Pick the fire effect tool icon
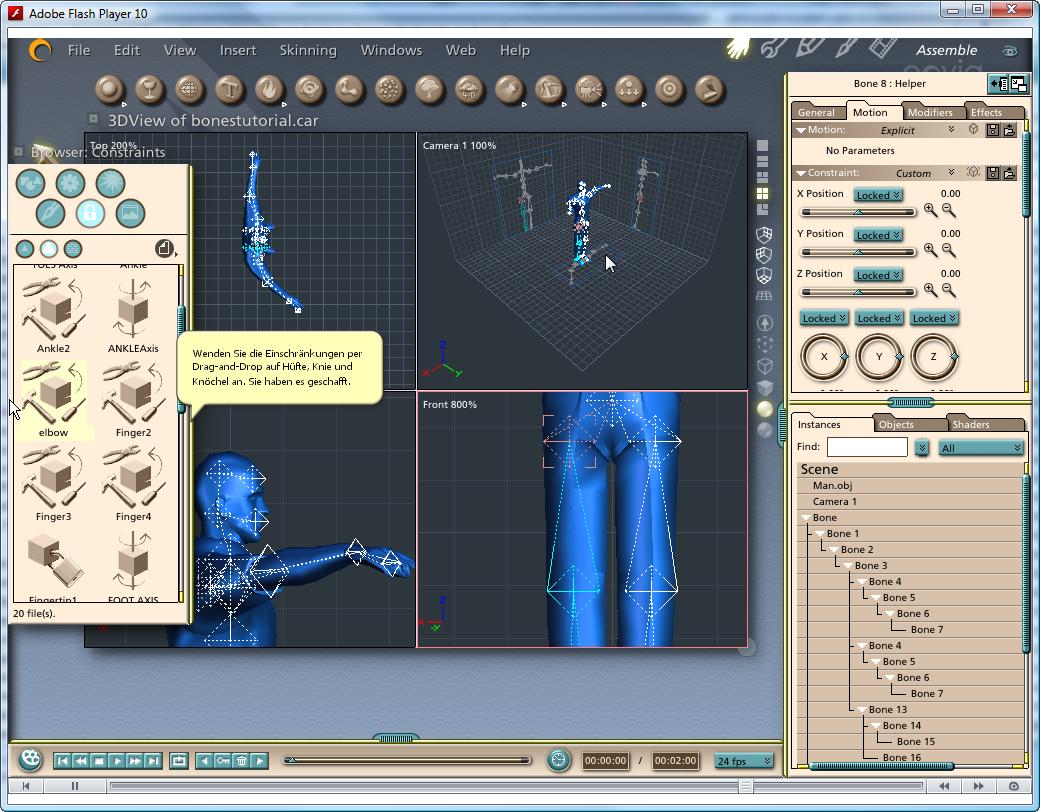1040x812 pixels. (x=269, y=90)
